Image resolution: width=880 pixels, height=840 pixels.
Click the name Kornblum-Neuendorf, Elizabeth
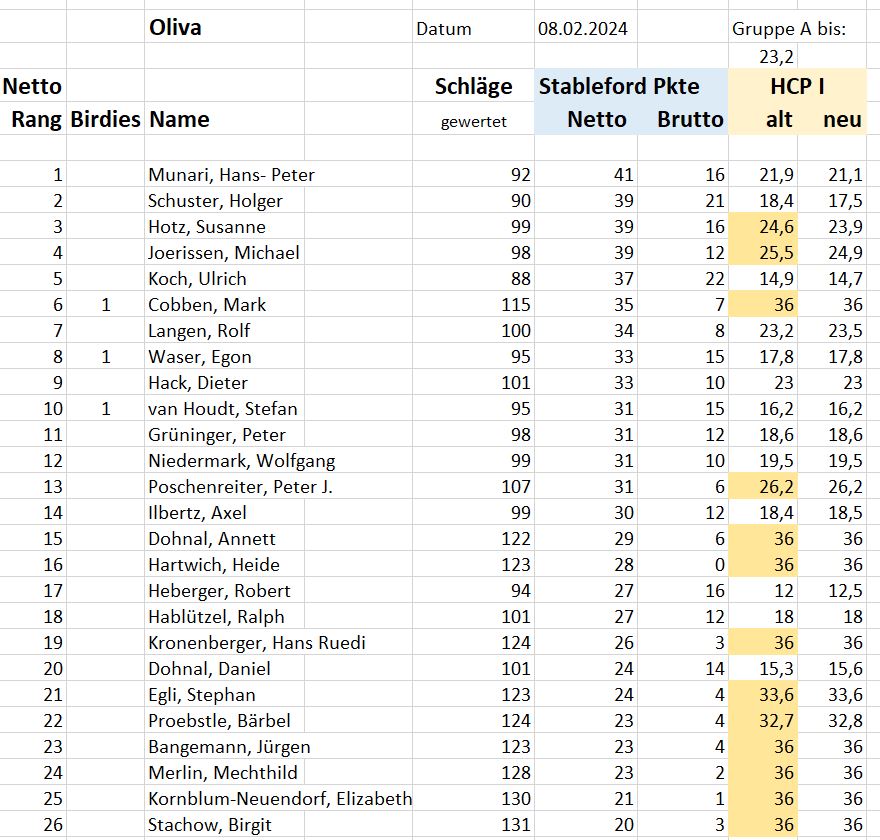280,798
